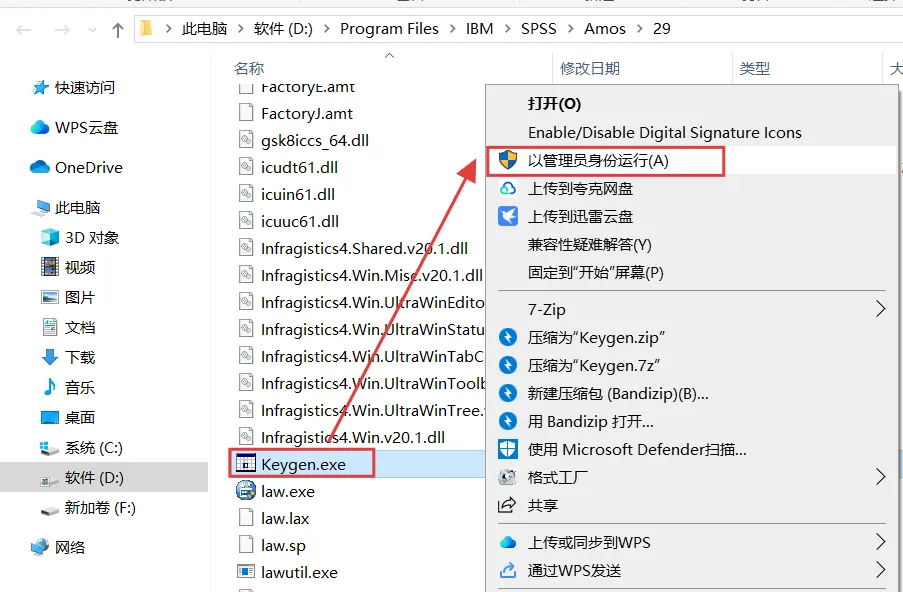Click the WPS cloud upload icon
Viewport: 903px width, 592px height.
pos(508,542)
